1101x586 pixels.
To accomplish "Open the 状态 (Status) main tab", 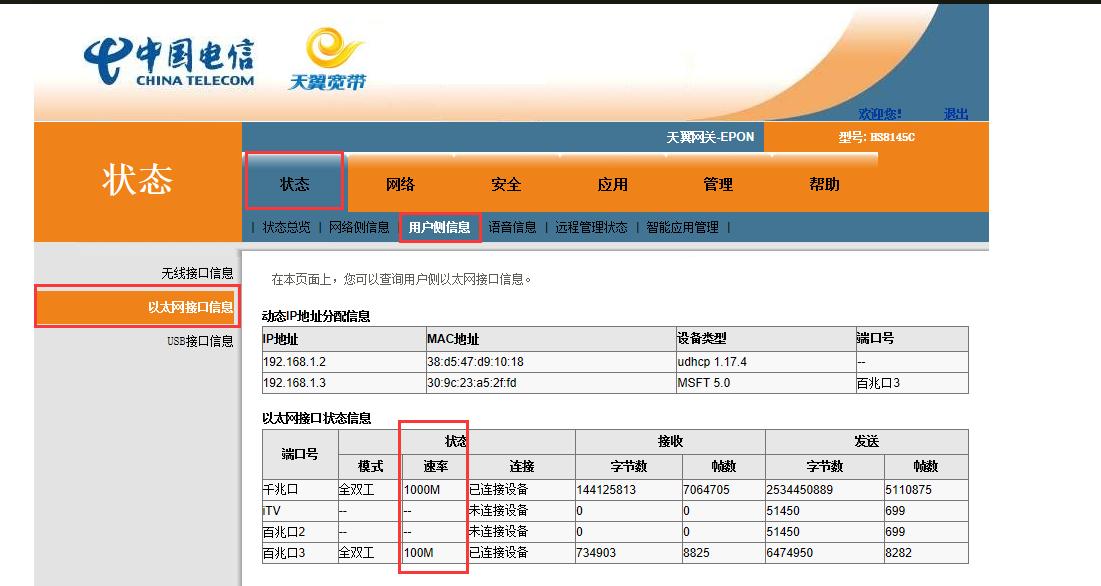I will (x=294, y=184).
